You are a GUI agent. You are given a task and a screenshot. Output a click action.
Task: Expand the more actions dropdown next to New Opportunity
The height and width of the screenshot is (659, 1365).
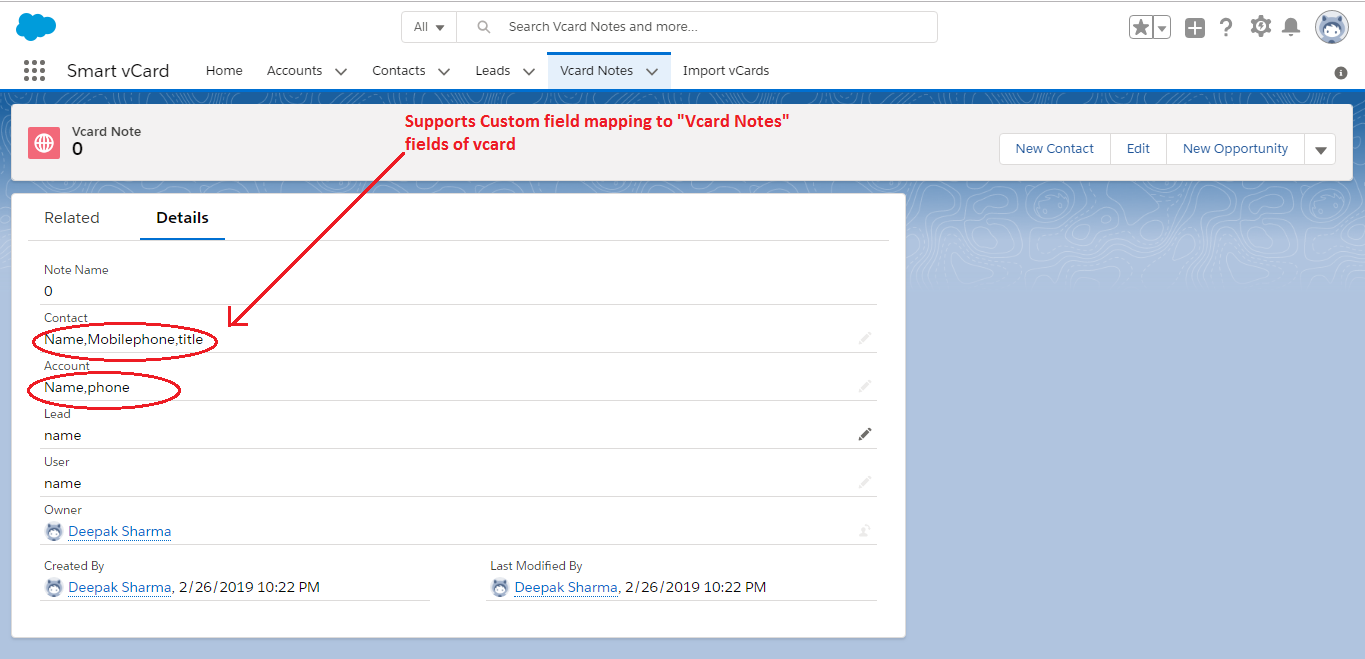[1320, 149]
